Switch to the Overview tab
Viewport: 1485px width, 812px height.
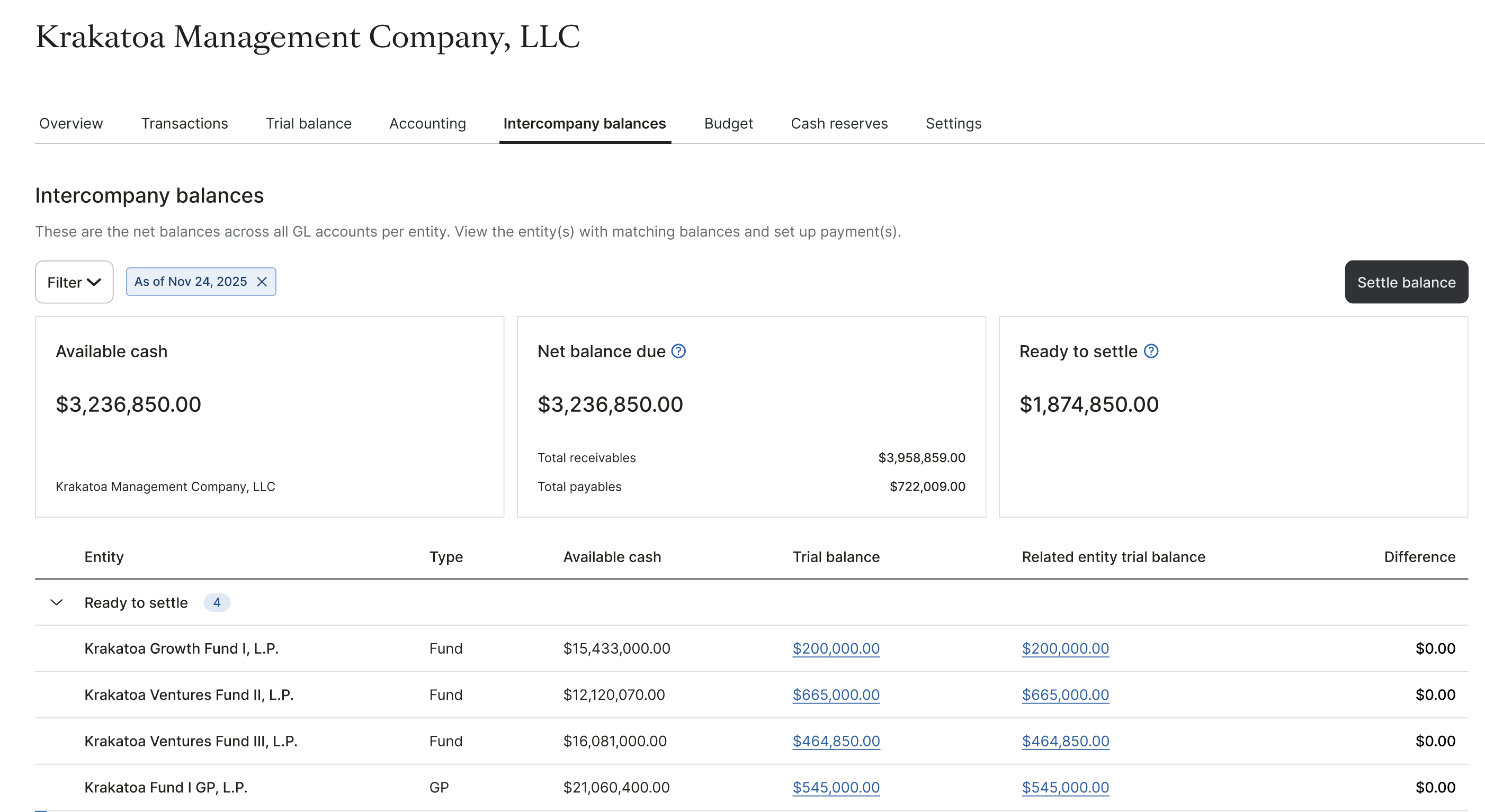pyautogui.click(x=71, y=123)
